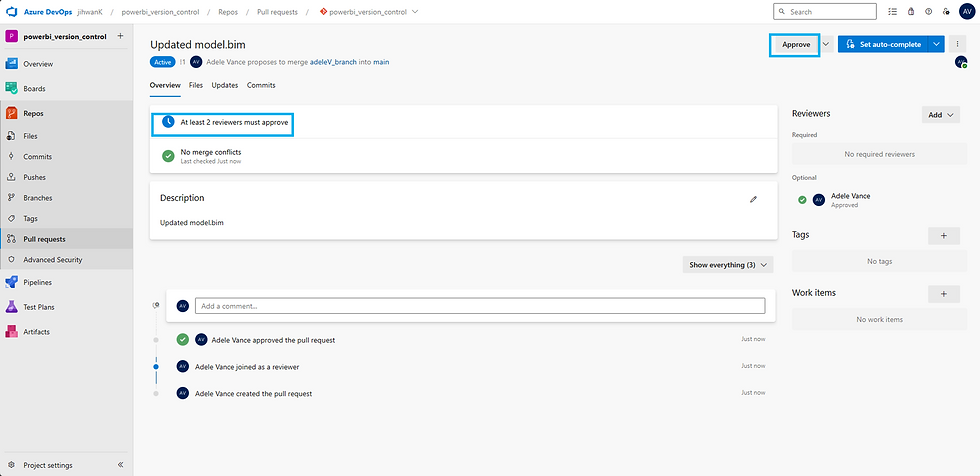Open the repository picker chevron in breadcrumb
This screenshot has width=980, height=476.
[416, 12]
